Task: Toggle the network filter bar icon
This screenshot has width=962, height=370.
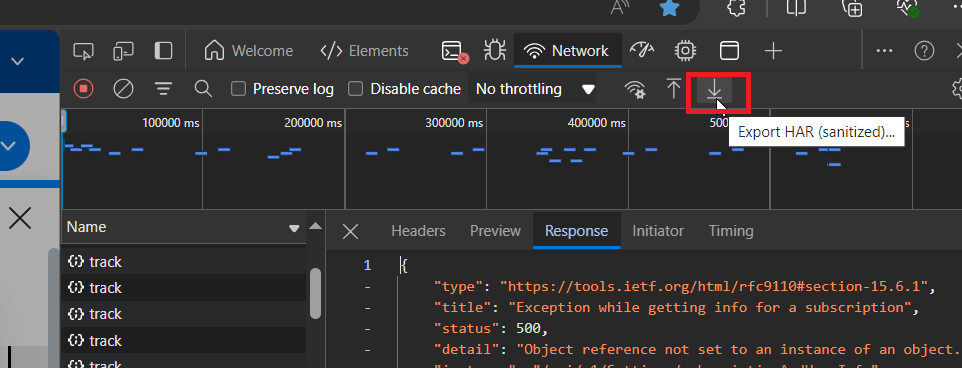Action: (x=163, y=89)
